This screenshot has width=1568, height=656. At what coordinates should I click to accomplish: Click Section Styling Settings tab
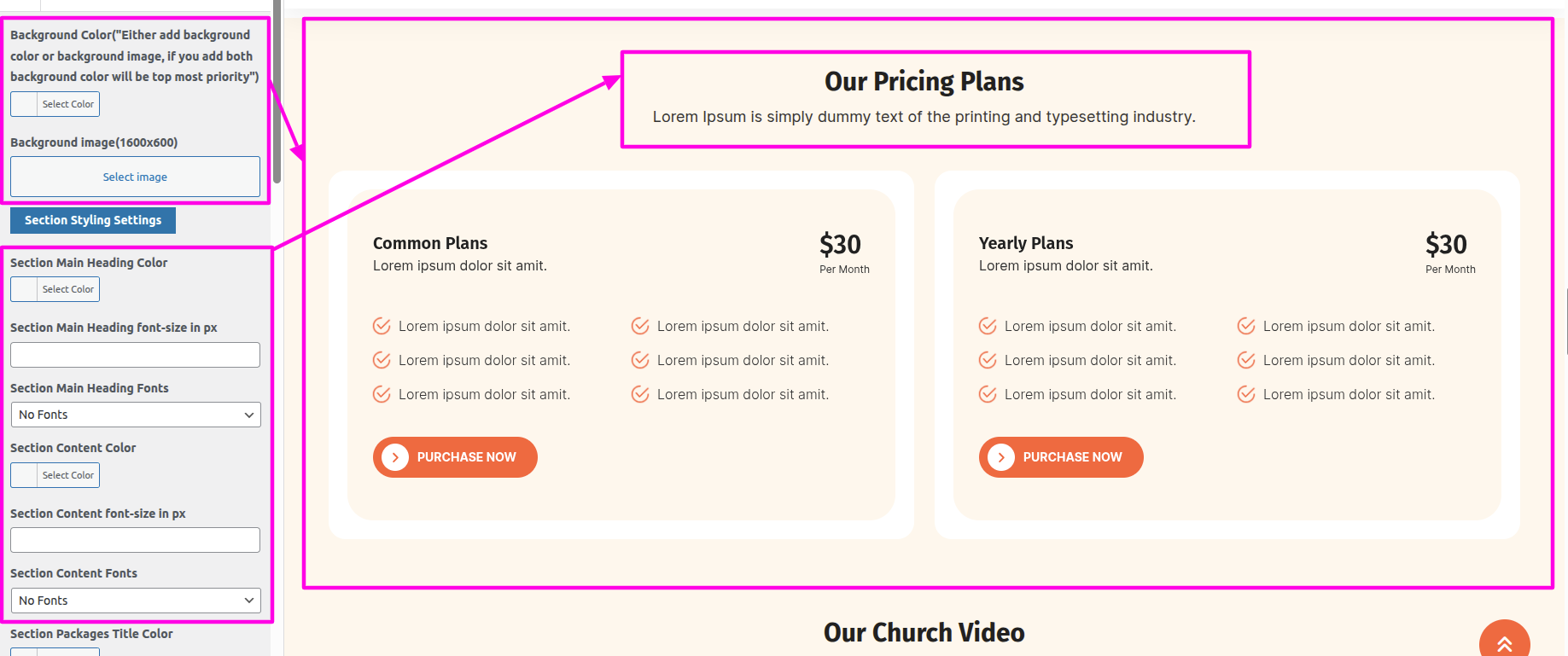[93, 220]
